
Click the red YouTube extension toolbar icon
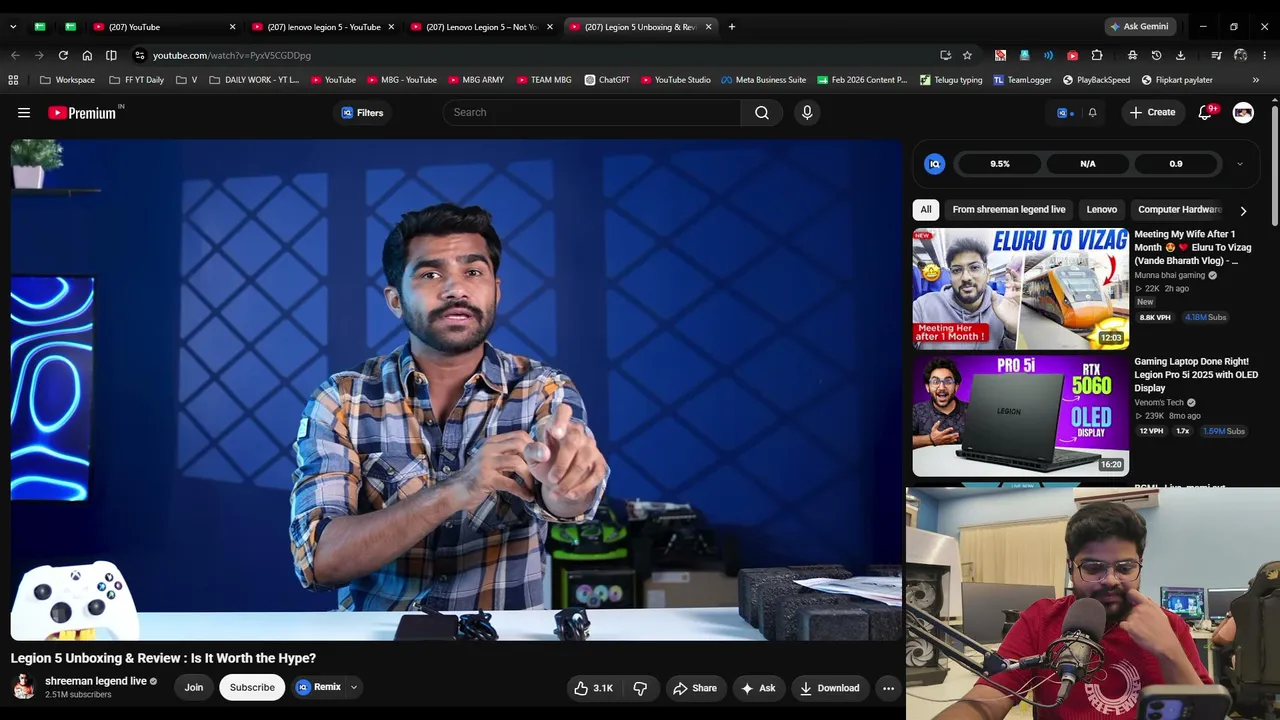point(1072,55)
